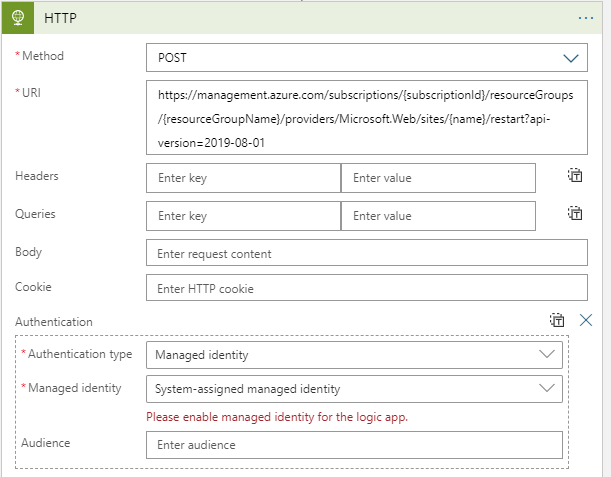The height and width of the screenshot is (477, 611).
Task: Click the HTTP globe action icon
Action: pos(18,18)
